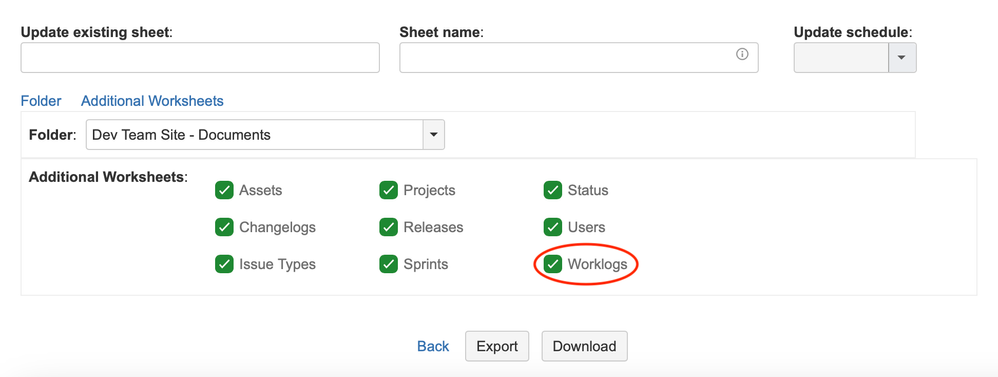Screen dimensions: 998x377
Task: Click the Download button
Action: click(584, 346)
